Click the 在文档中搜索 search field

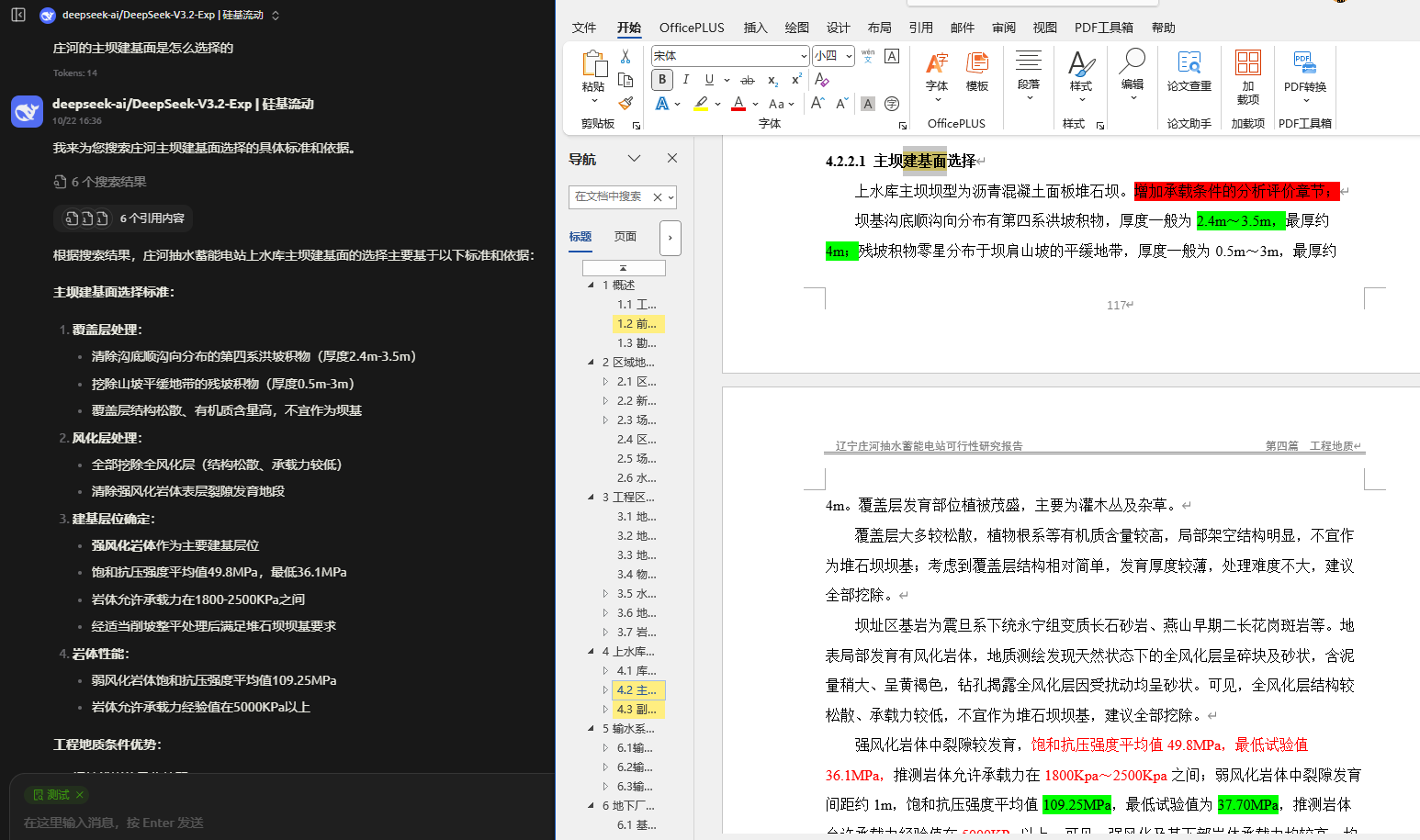click(610, 196)
